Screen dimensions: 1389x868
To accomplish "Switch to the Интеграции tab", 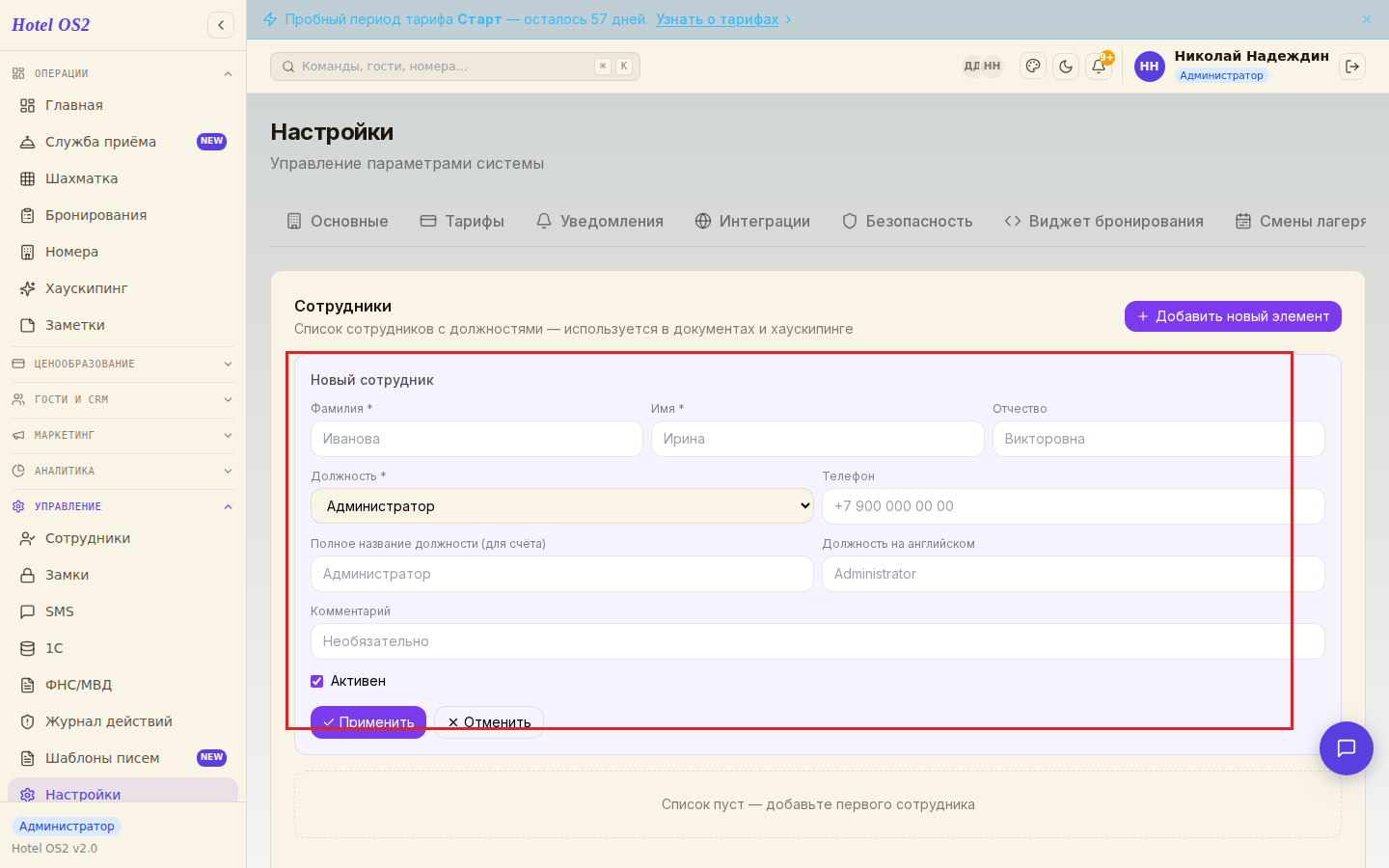I will click(x=752, y=221).
